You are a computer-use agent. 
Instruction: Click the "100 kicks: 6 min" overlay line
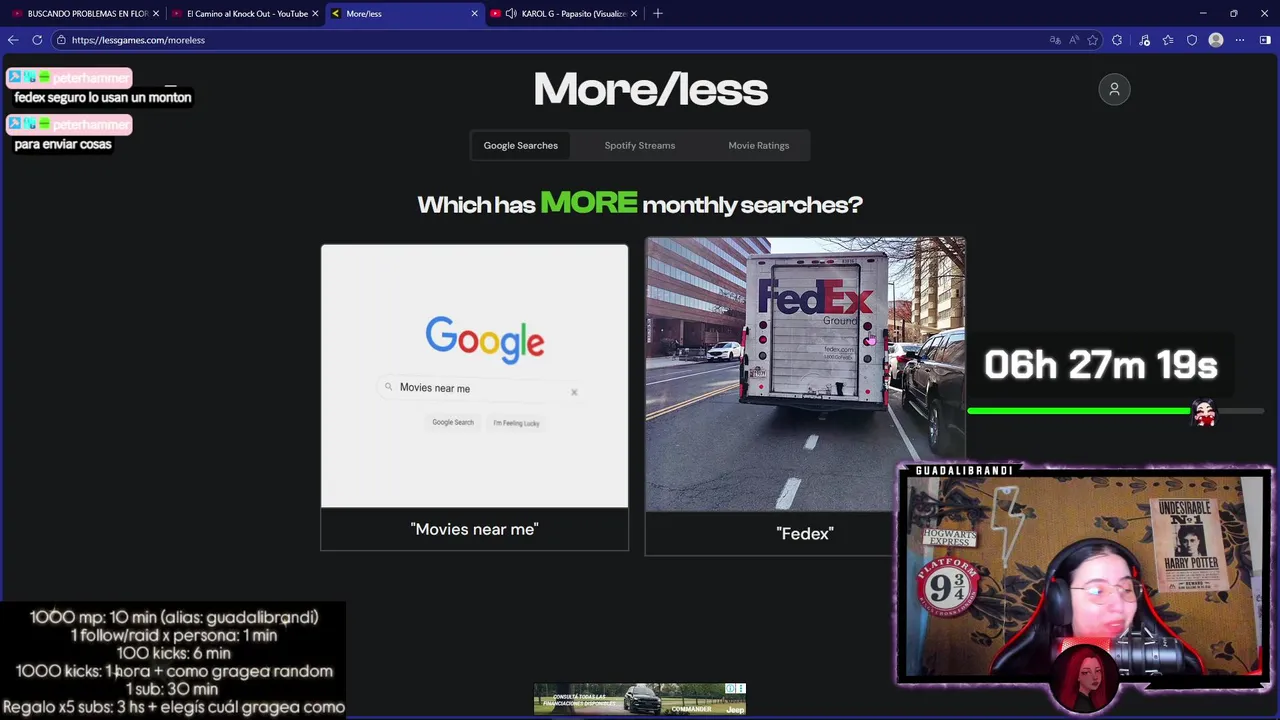click(x=173, y=653)
